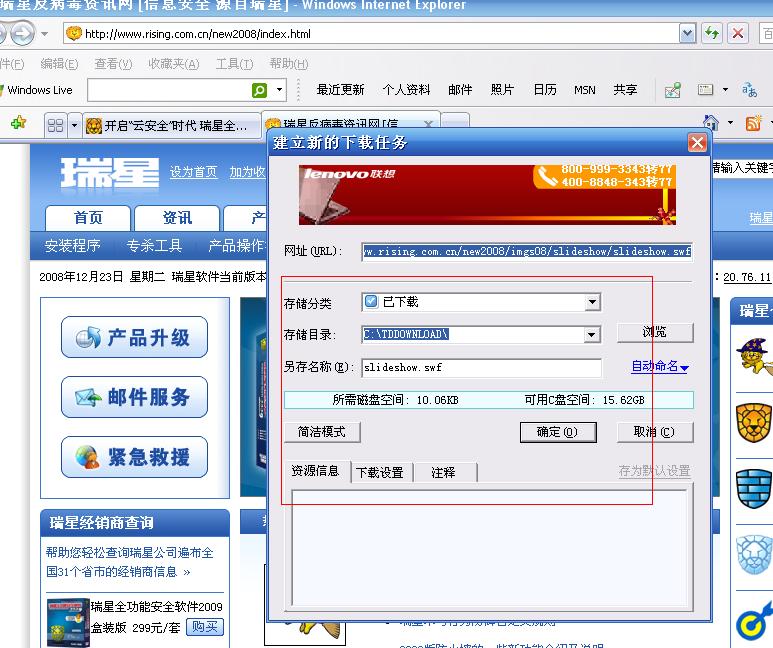Open the 工具(T) menu

point(234,64)
